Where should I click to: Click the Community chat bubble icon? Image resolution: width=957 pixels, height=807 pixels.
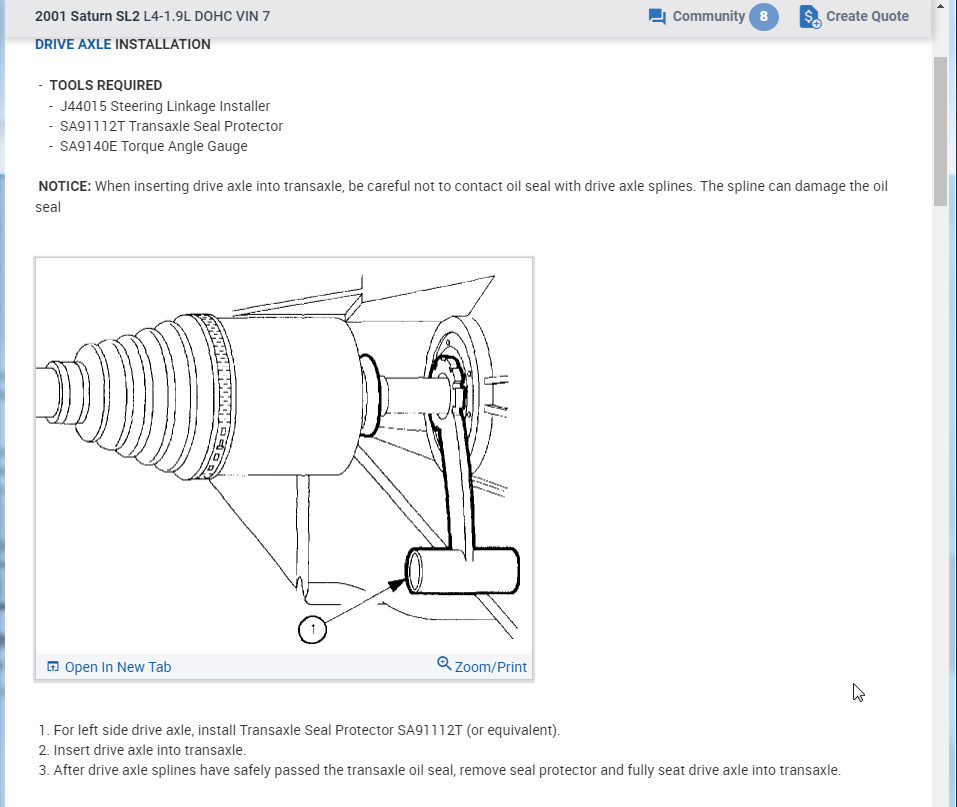point(657,17)
